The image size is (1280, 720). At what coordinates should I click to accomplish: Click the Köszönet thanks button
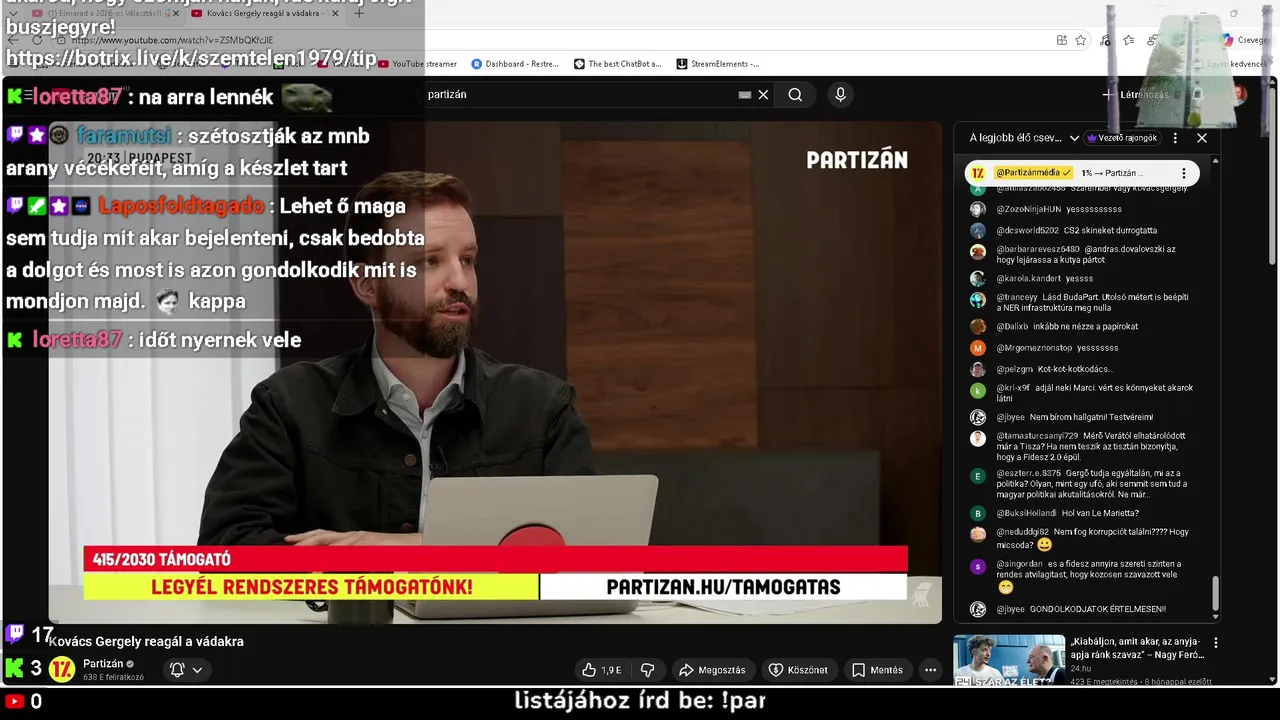pos(798,670)
